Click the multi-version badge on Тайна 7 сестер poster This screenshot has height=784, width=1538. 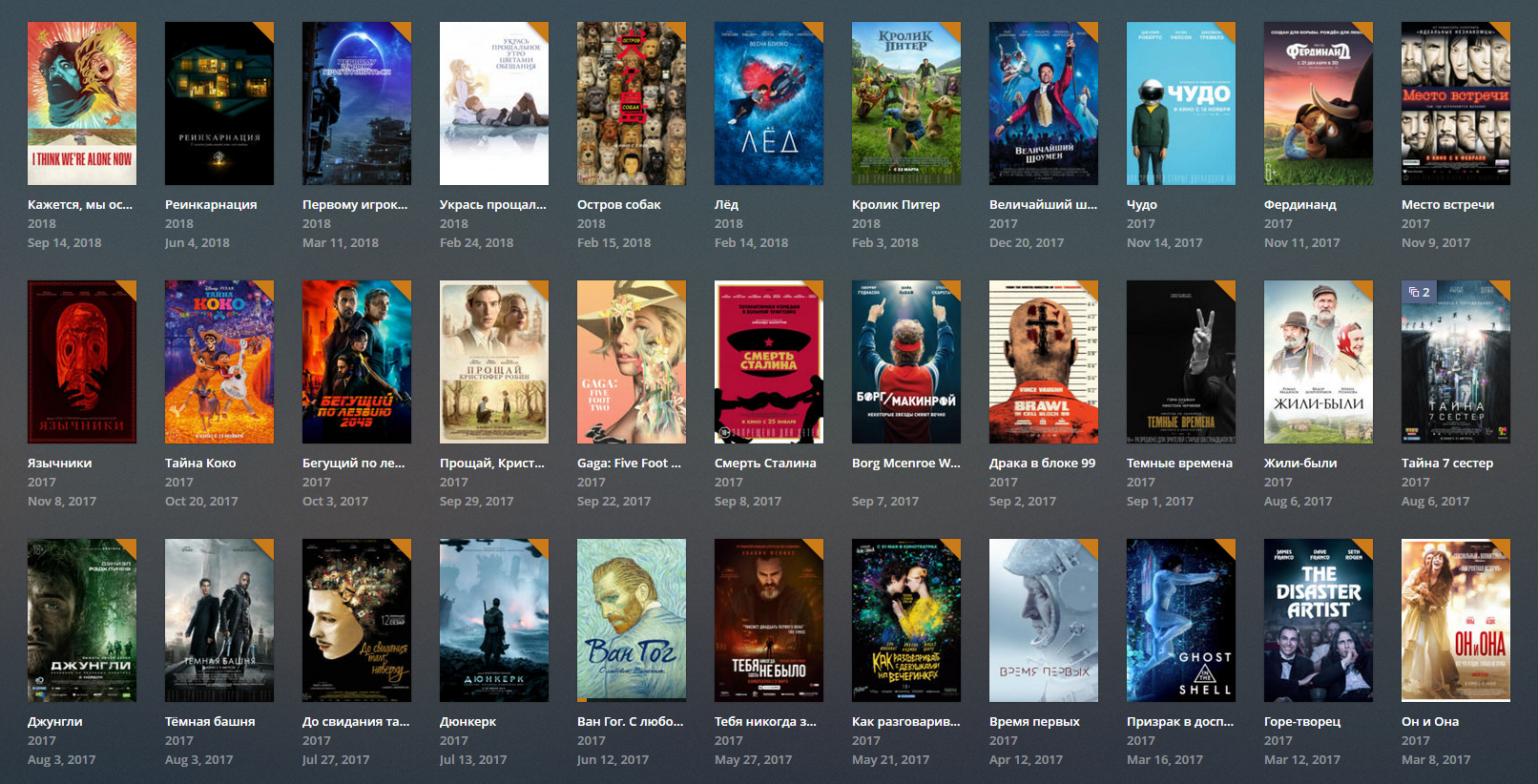pos(1419,292)
